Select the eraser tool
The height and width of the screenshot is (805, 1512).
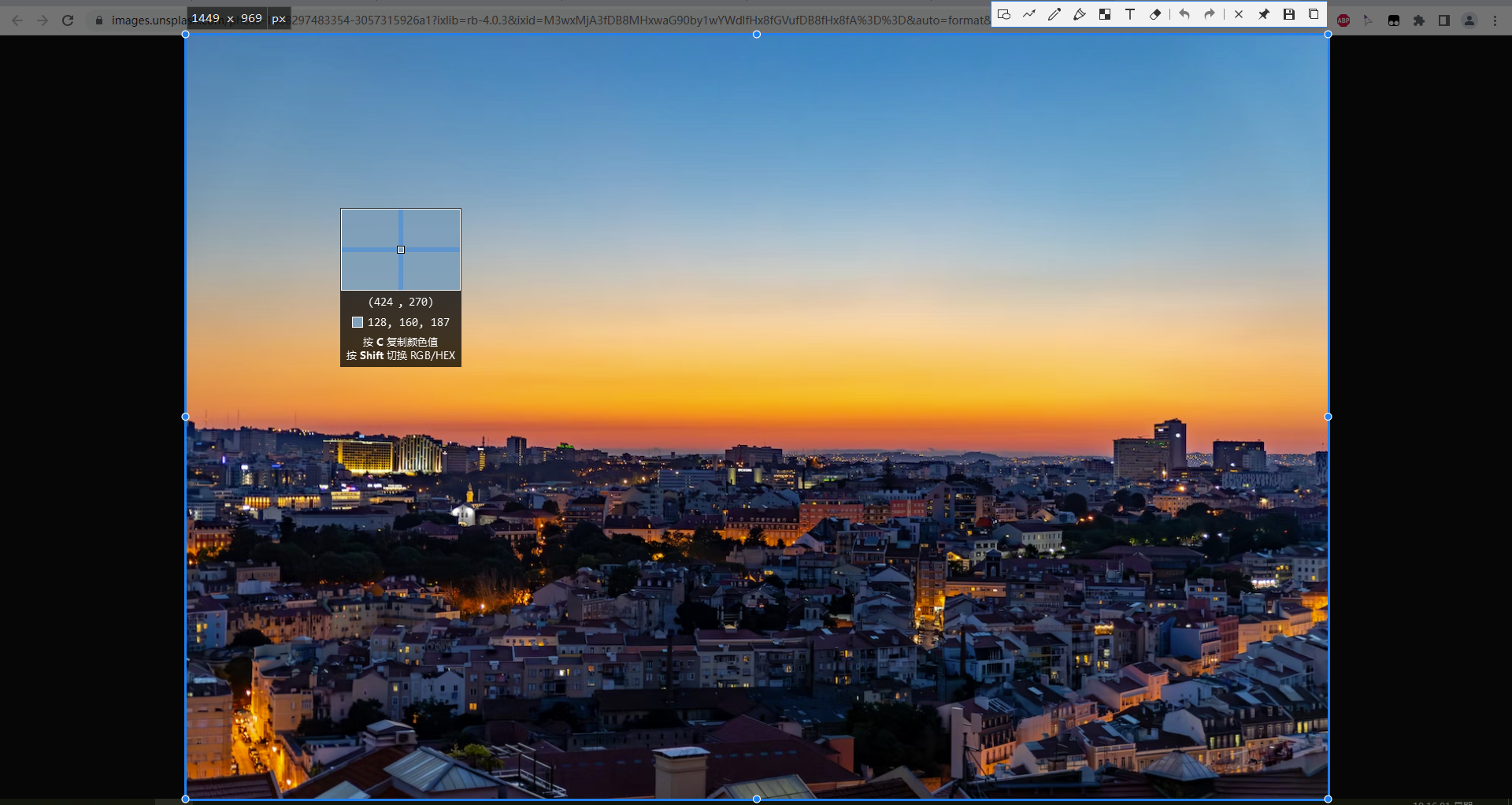click(1155, 14)
